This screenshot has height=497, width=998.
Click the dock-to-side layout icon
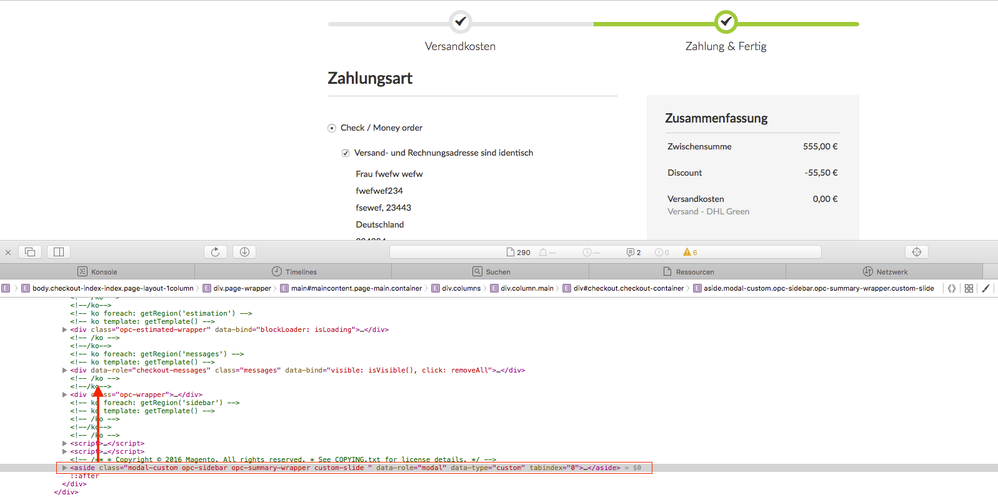(58, 252)
